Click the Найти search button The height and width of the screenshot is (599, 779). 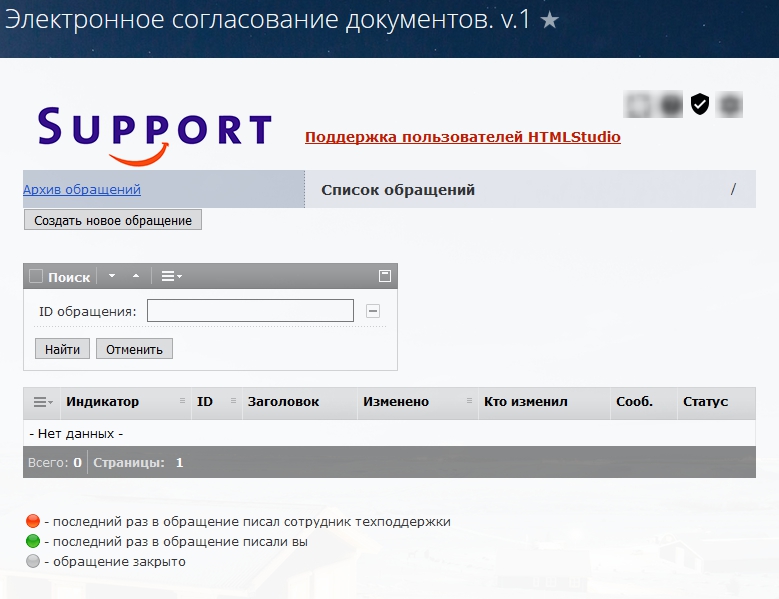tap(62, 348)
